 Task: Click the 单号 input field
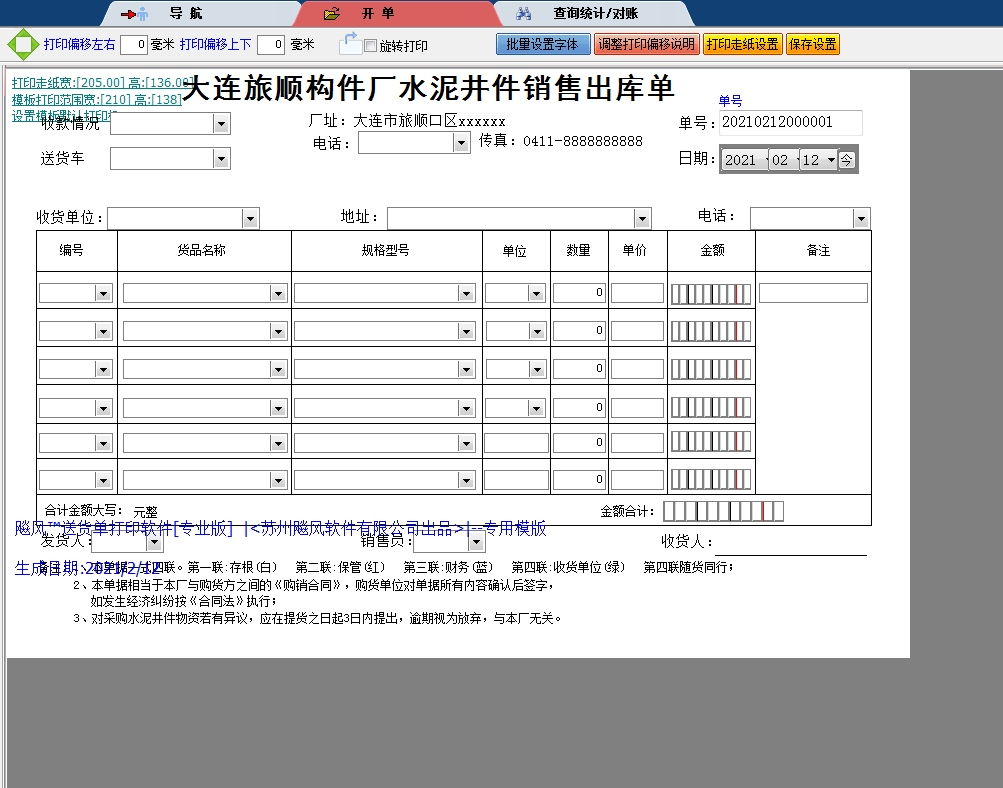pyautogui.click(x=790, y=122)
